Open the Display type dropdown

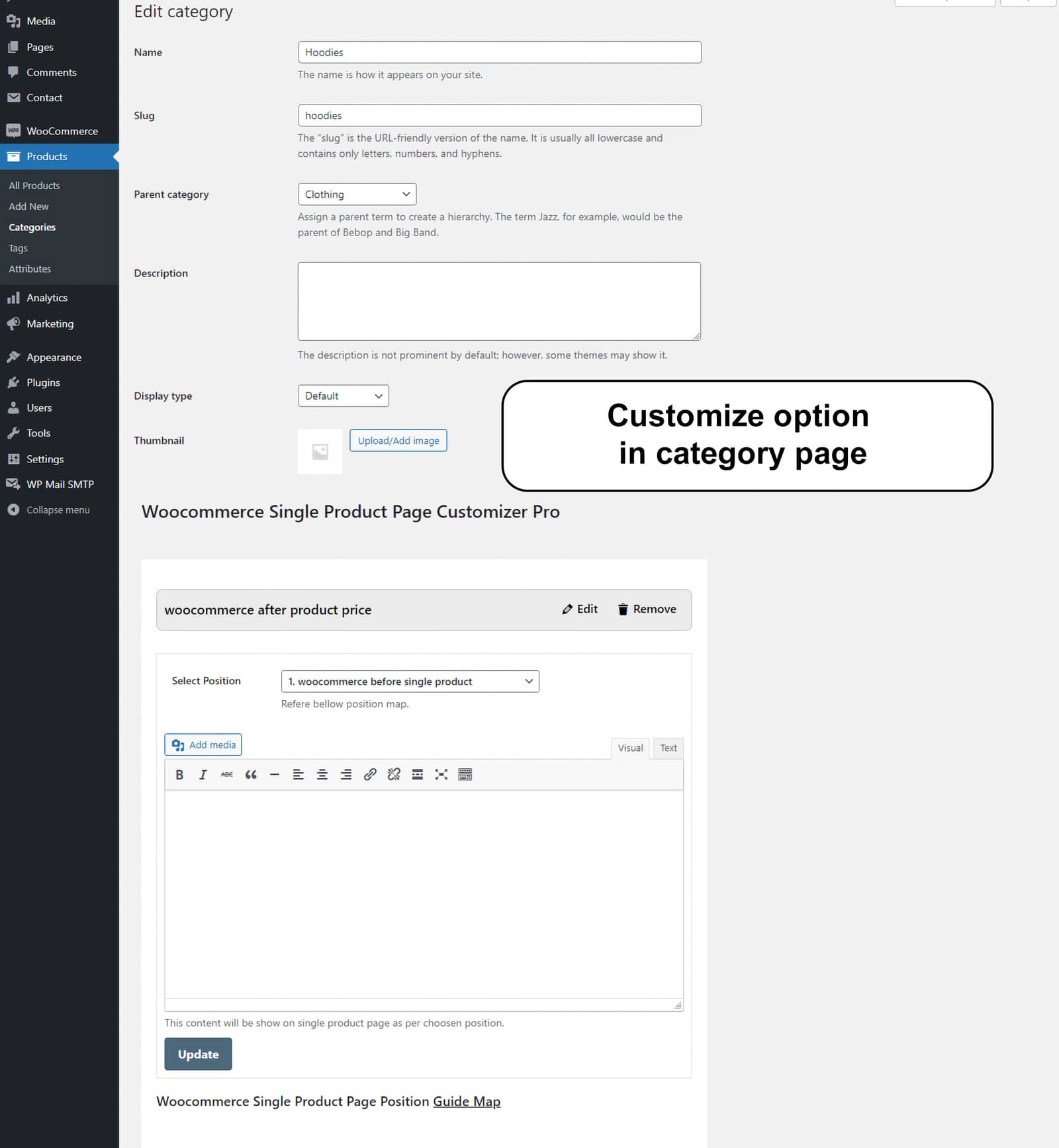[344, 396]
